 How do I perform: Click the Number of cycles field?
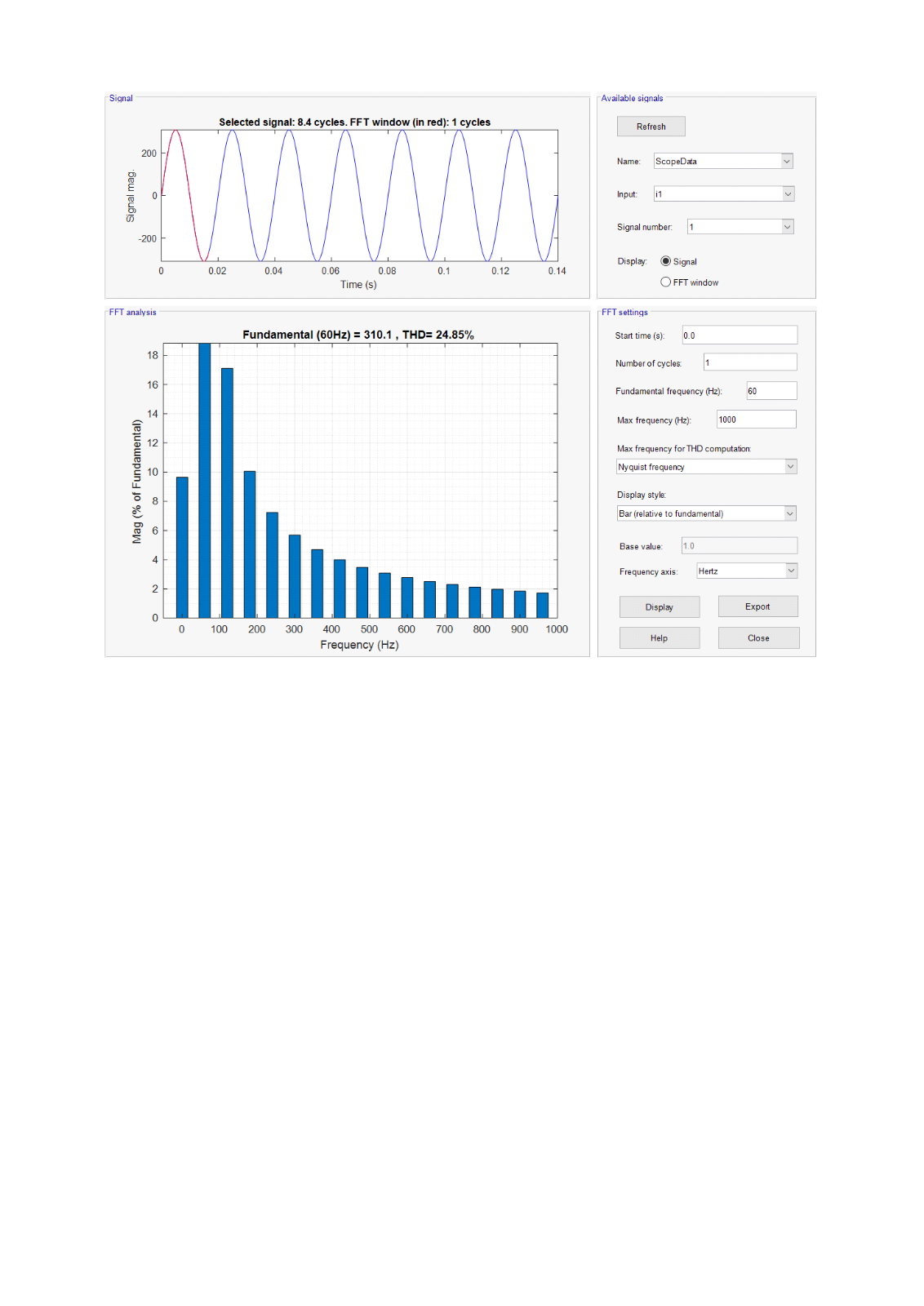click(750, 362)
